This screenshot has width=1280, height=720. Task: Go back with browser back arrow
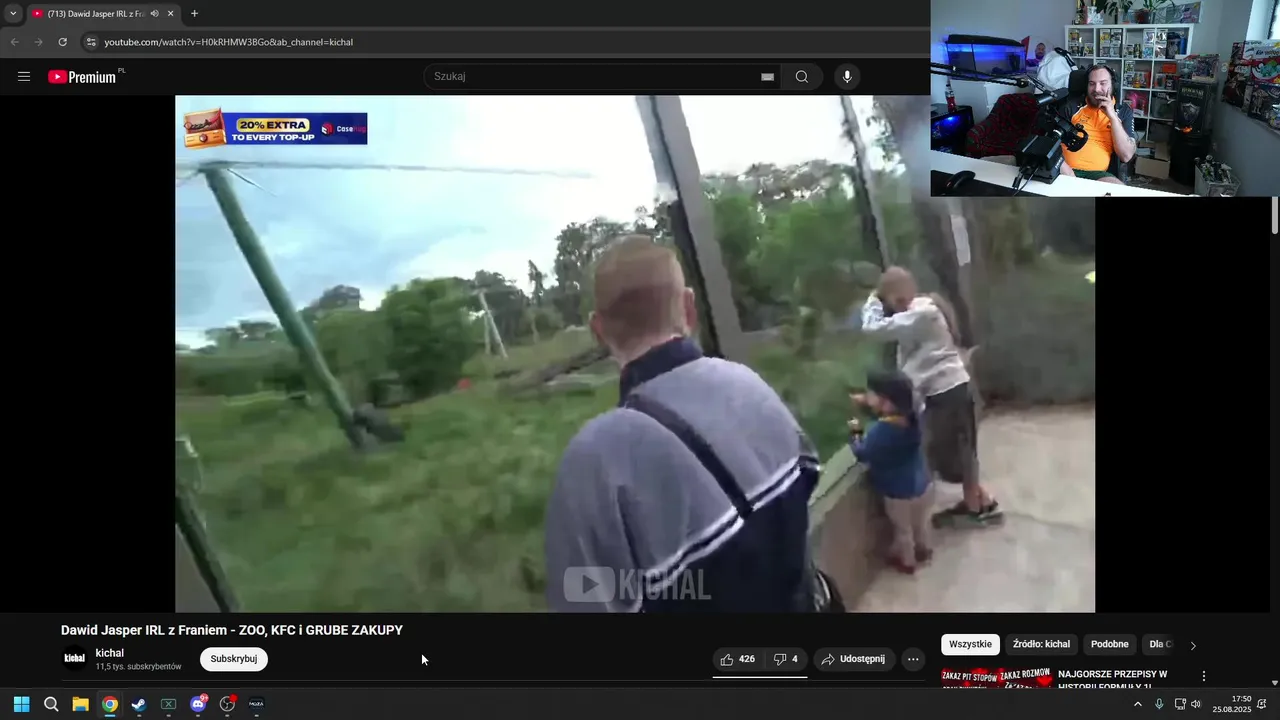(x=14, y=42)
